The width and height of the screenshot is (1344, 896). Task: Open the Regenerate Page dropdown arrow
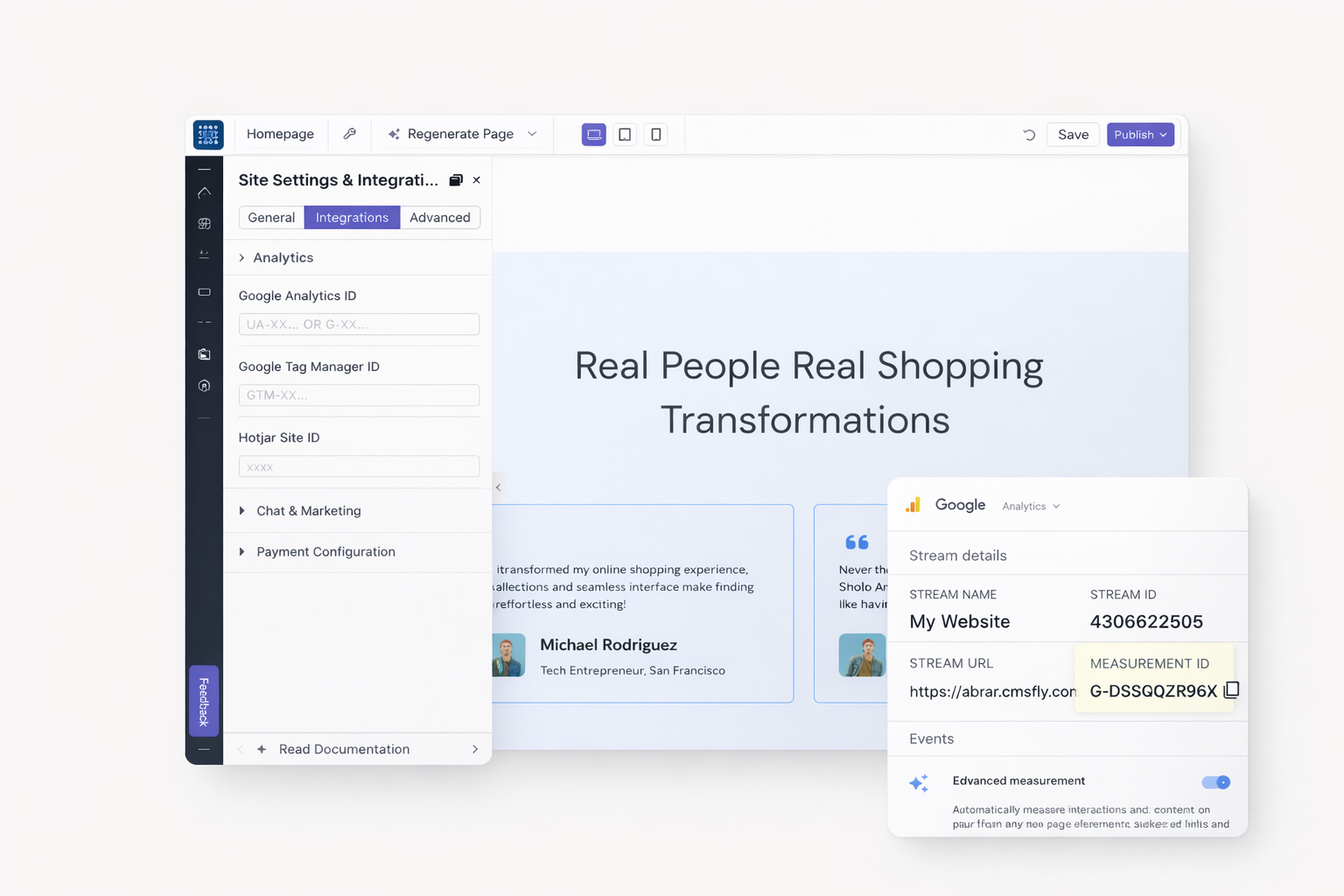click(532, 134)
